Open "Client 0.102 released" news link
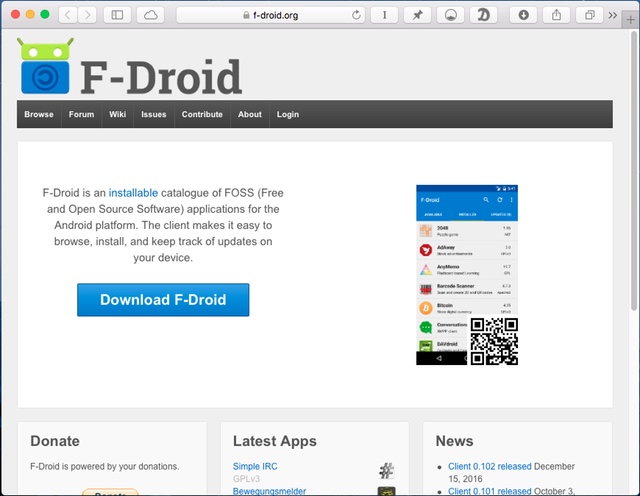The width and height of the screenshot is (640, 496). (x=489, y=466)
